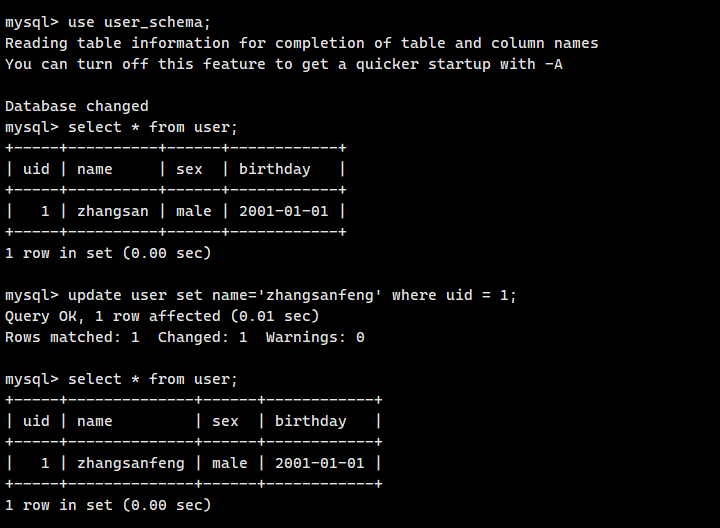720x528 pixels.
Task: Click the "name" header in second table
Action: point(95,421)
